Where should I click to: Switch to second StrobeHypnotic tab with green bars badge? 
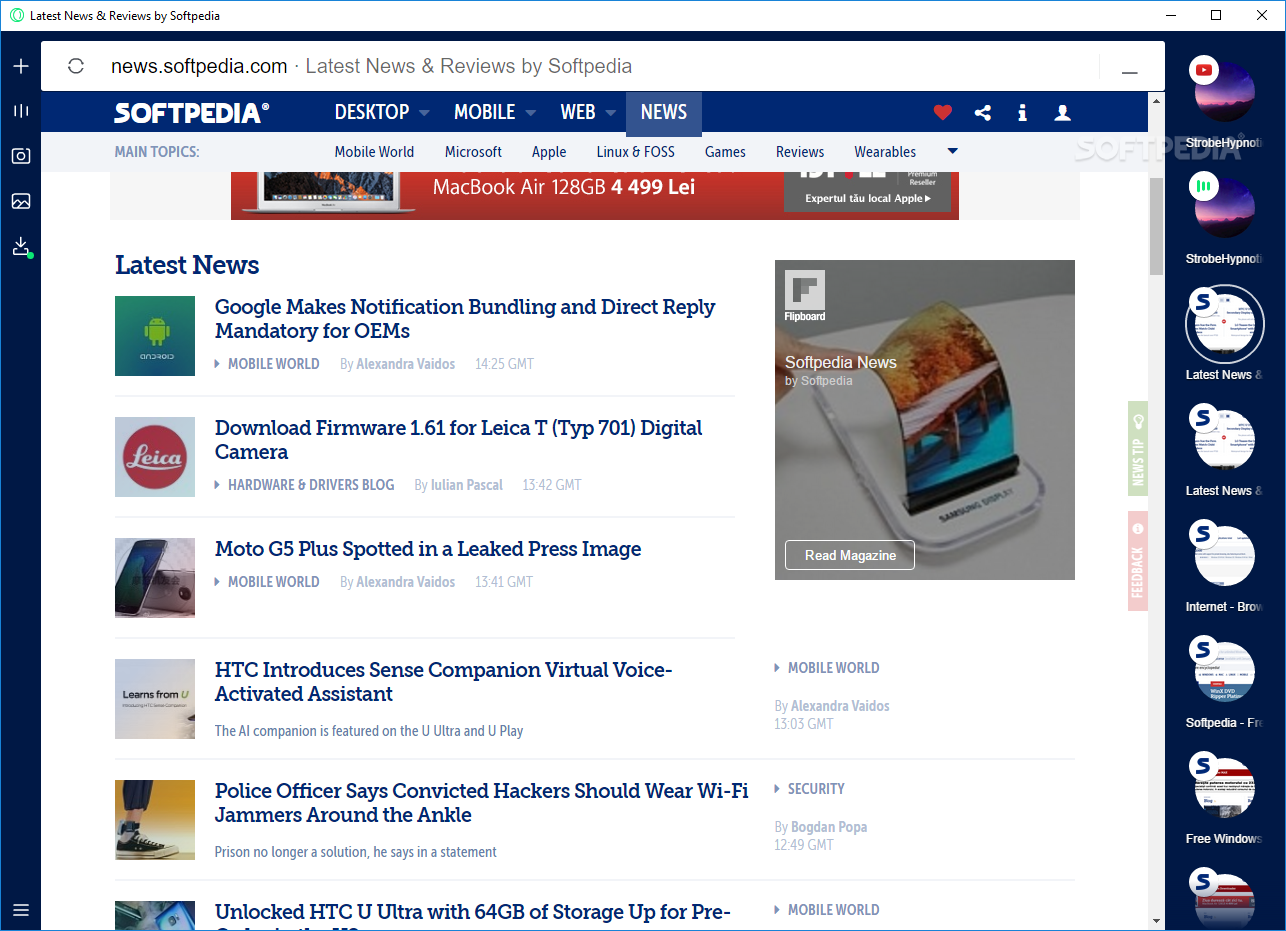(x=1224, y=208)
